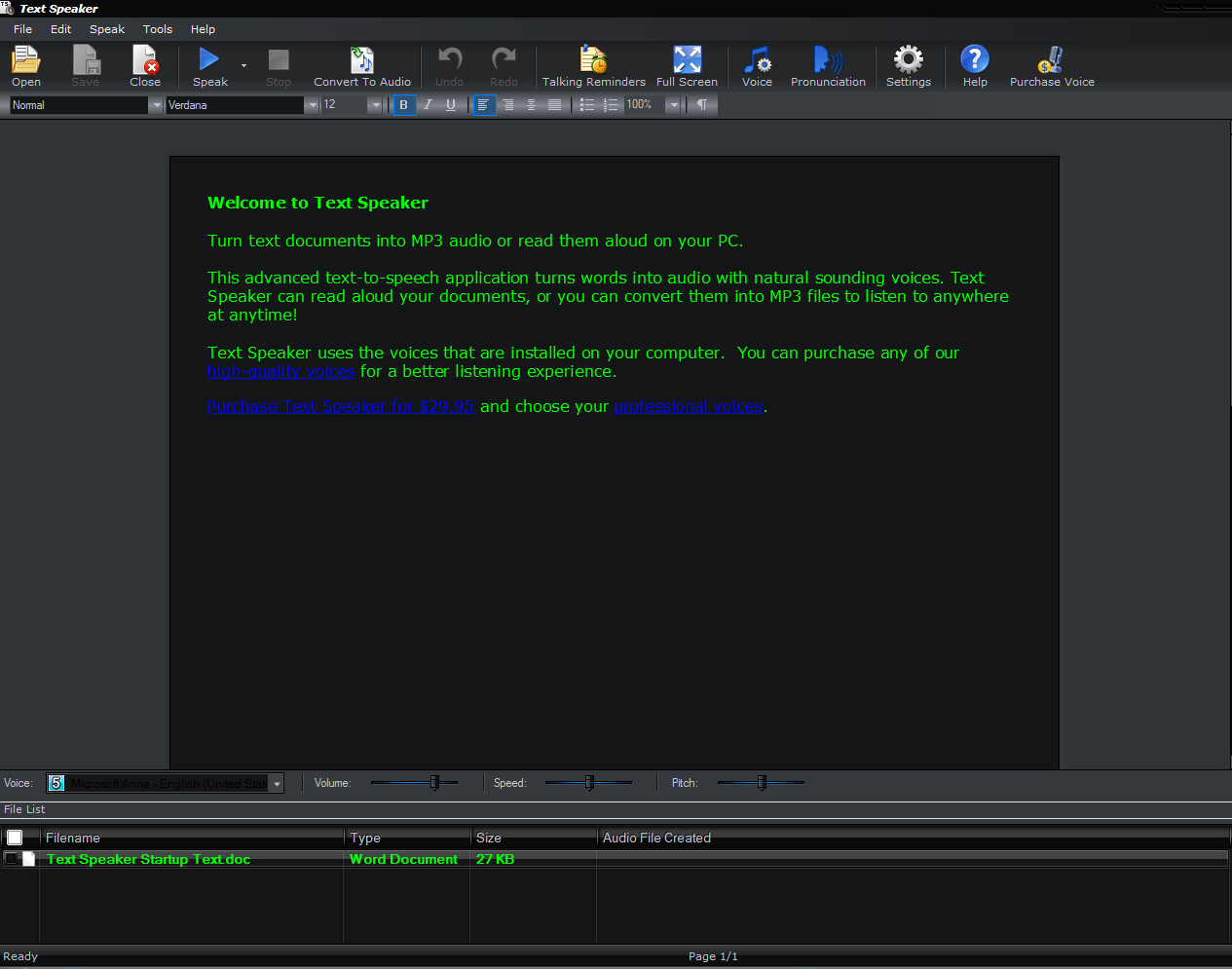Open Talking Reminders
This screenshot has width=1232, height=969.
coord(593,66)
